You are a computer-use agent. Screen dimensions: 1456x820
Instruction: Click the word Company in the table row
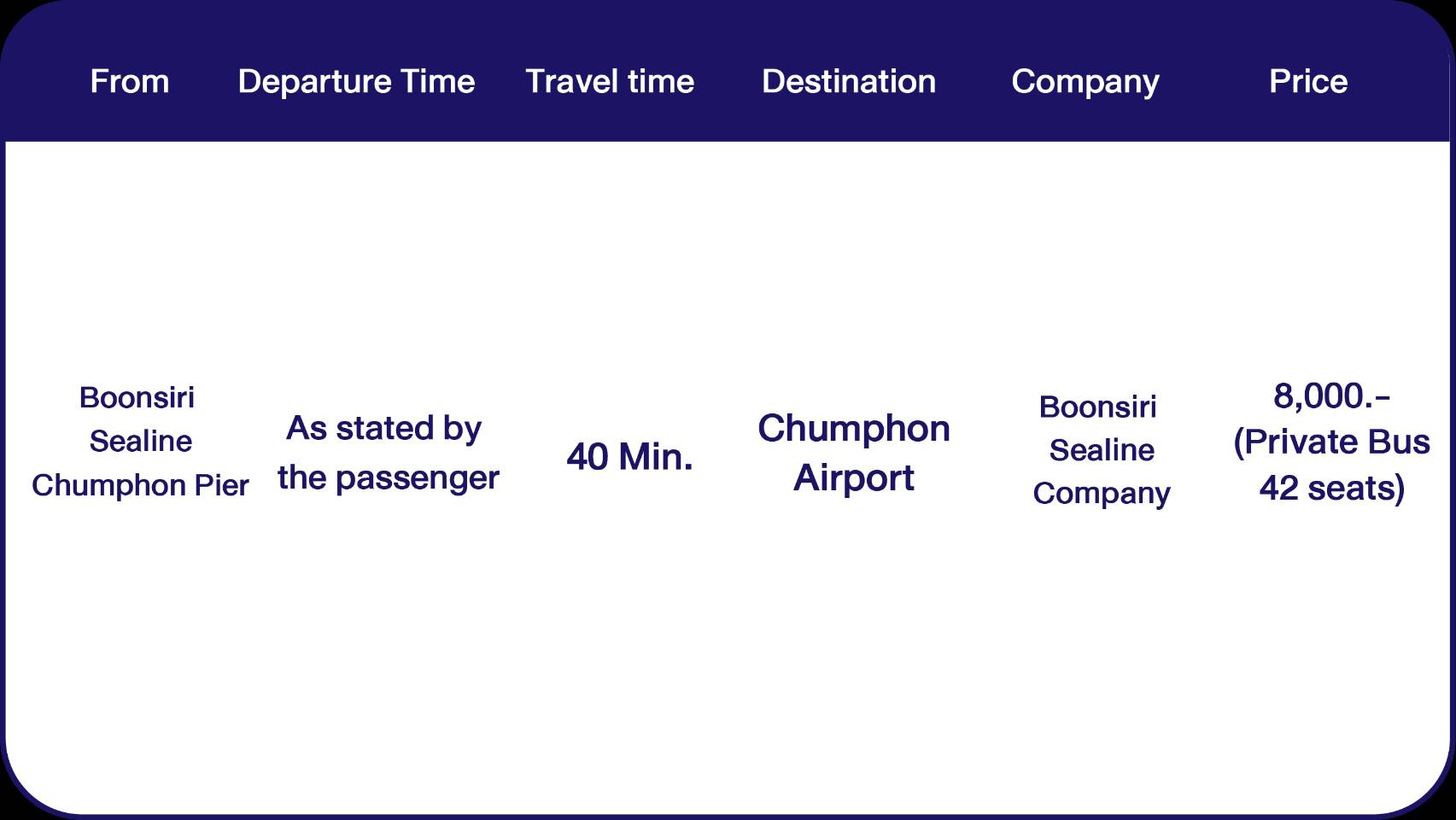point(1102,494)
